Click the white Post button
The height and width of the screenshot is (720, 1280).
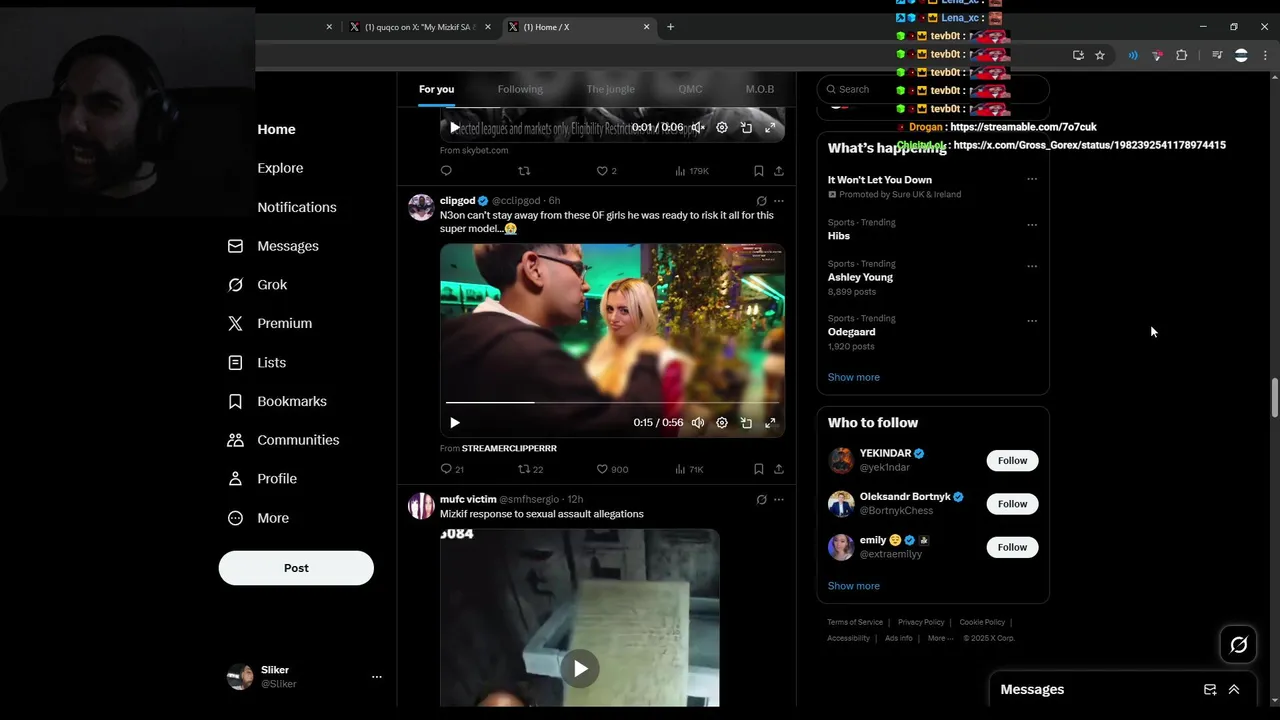(x=296, y=568)
